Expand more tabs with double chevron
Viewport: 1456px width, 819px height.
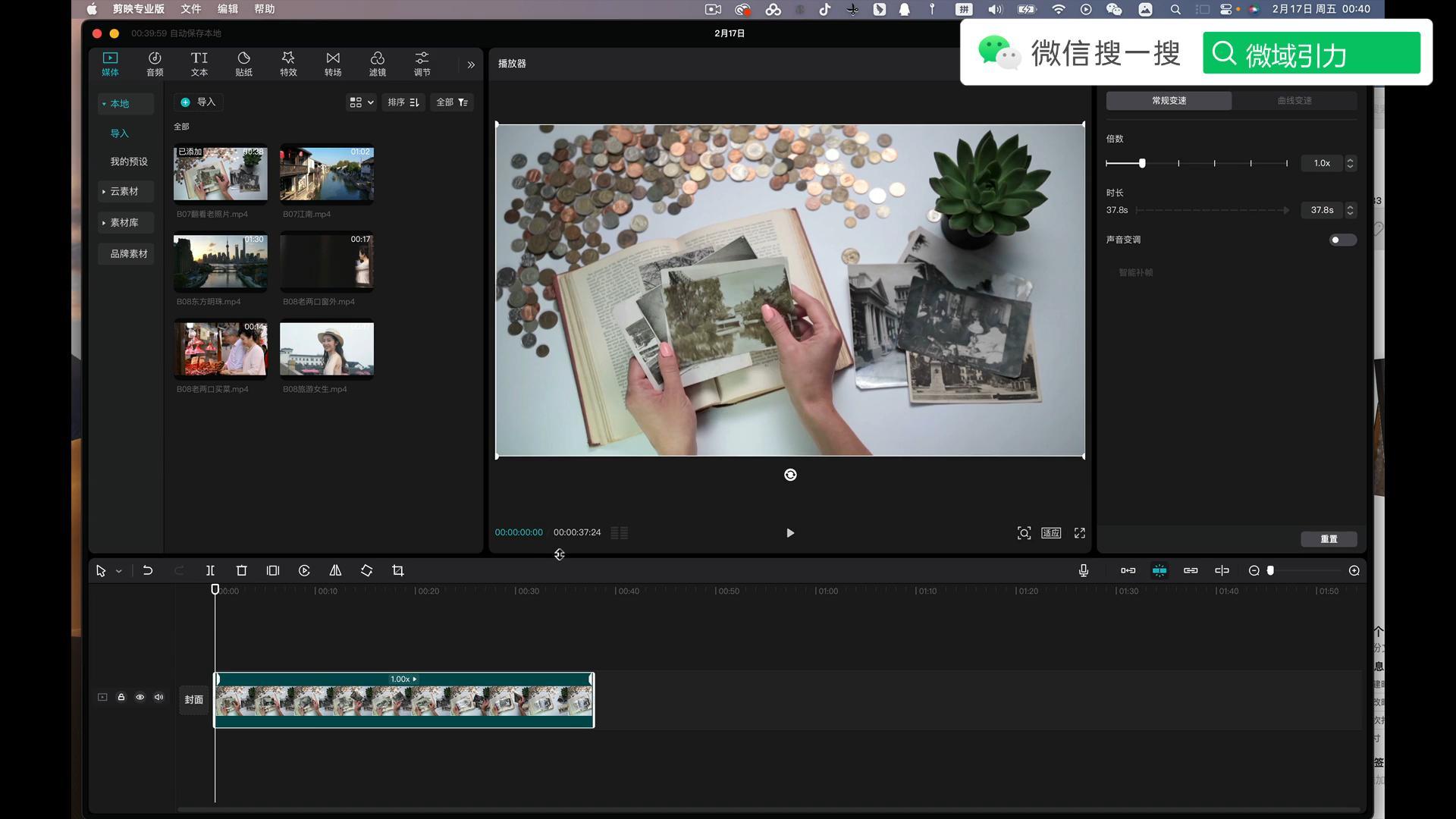click(x=471, y=64)
